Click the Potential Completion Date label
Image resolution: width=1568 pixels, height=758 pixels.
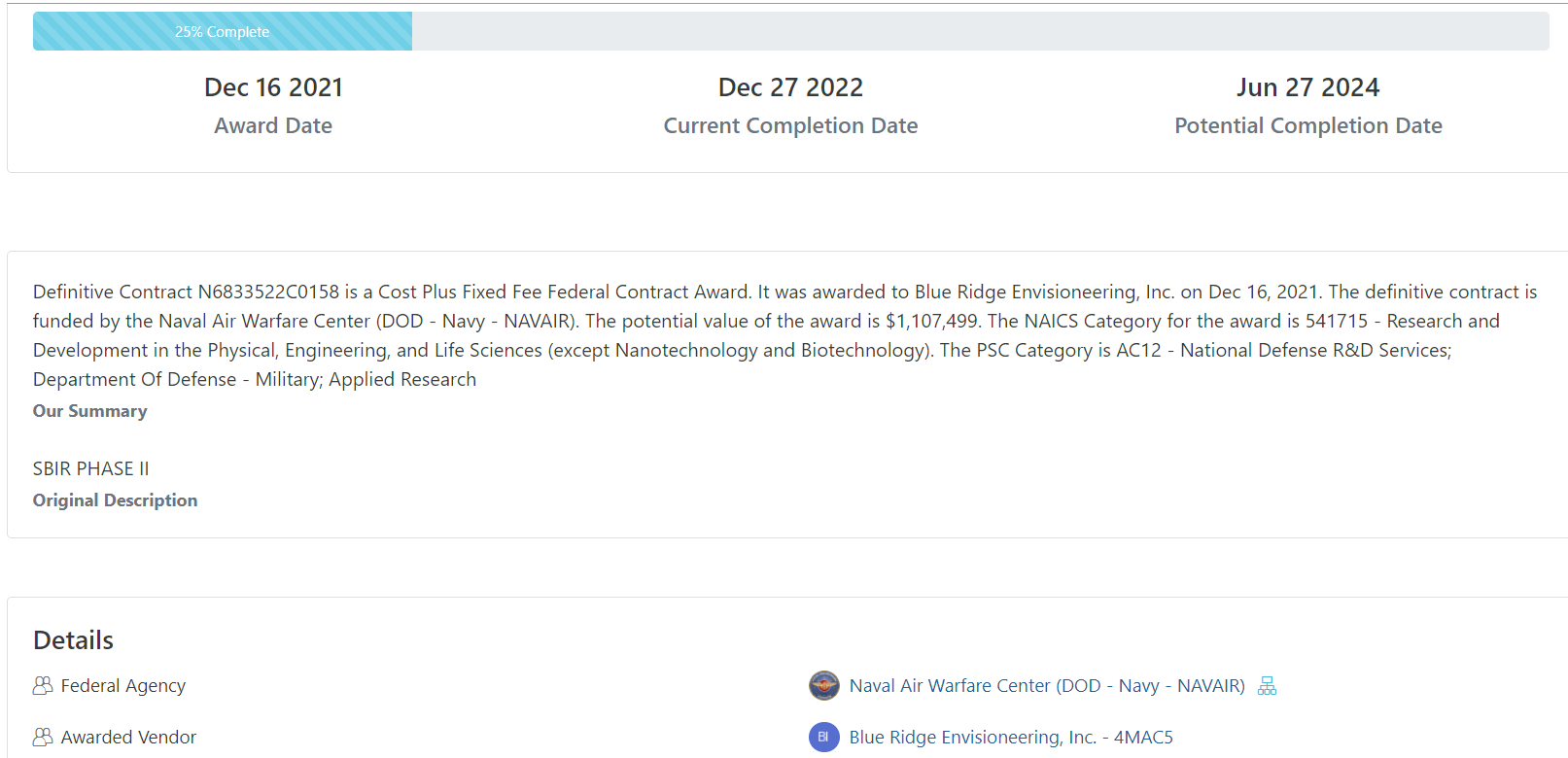1307,126
